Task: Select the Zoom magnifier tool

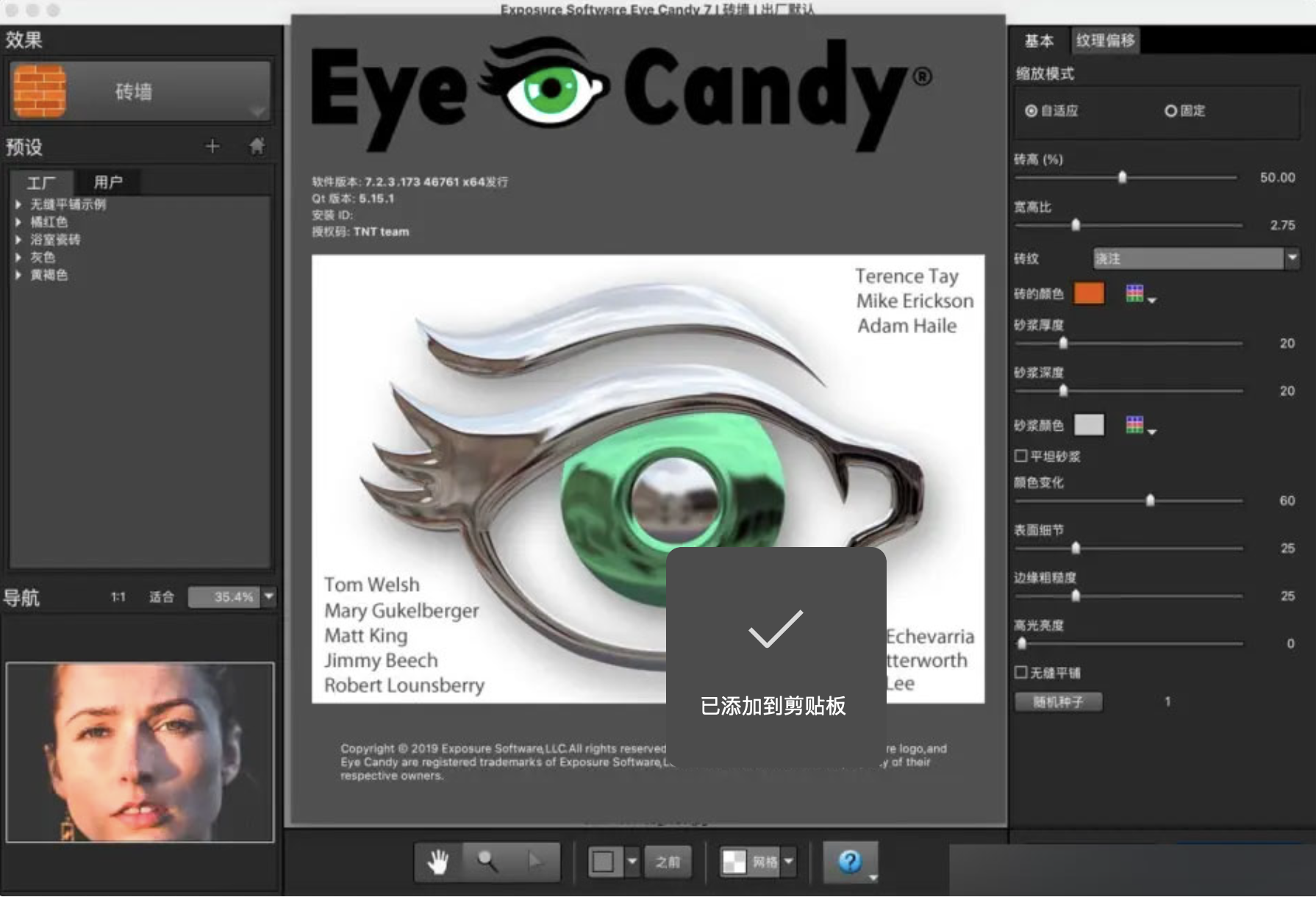Action: coord(486,862)
